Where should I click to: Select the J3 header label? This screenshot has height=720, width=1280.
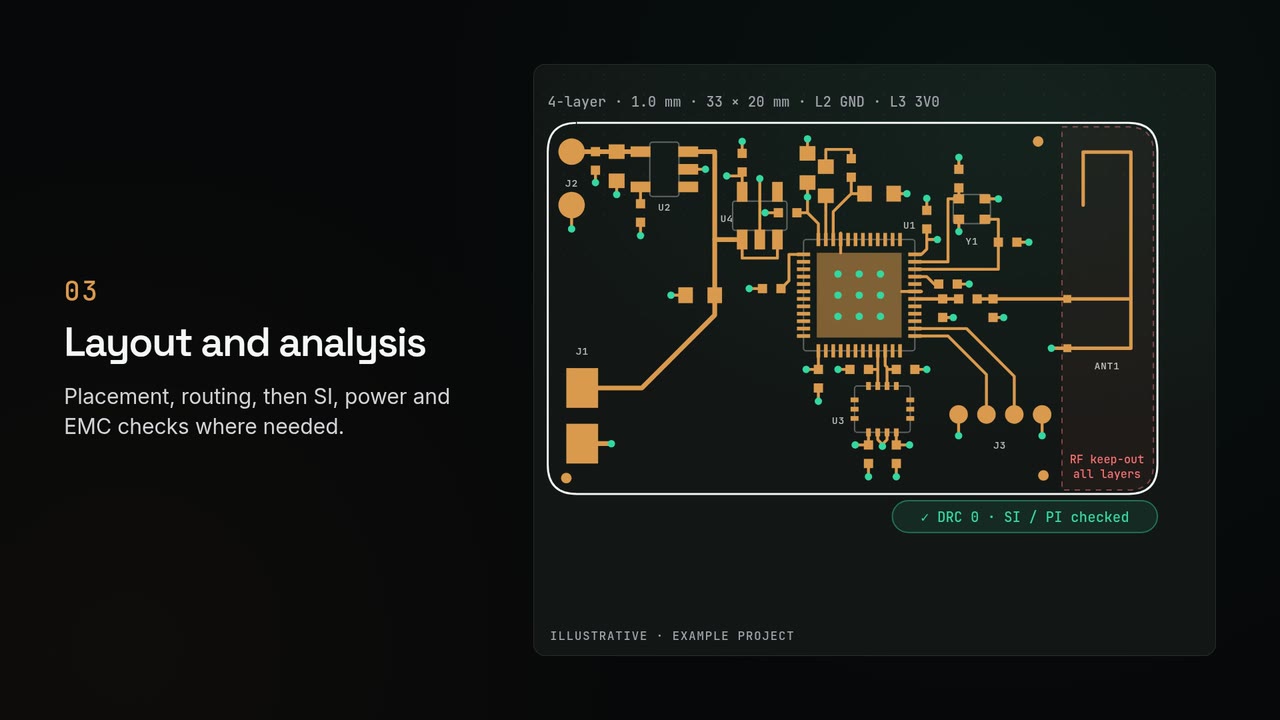pos(999,446)
